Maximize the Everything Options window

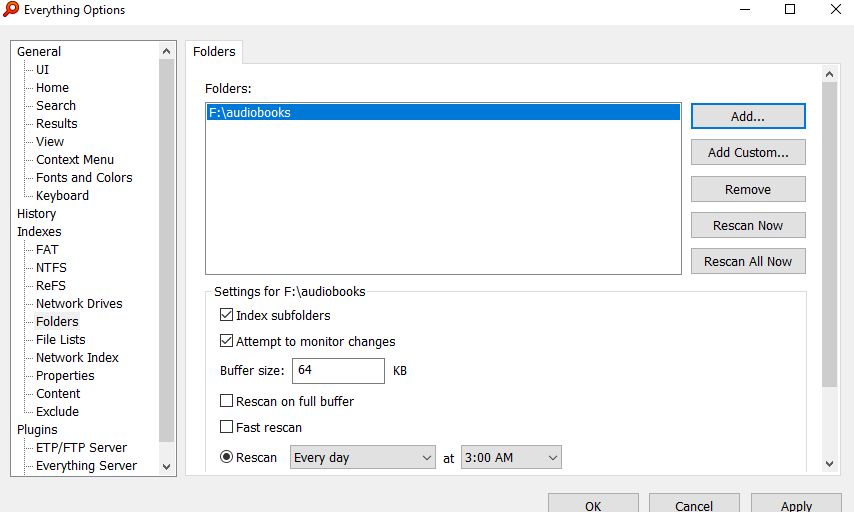coord(790,9)
